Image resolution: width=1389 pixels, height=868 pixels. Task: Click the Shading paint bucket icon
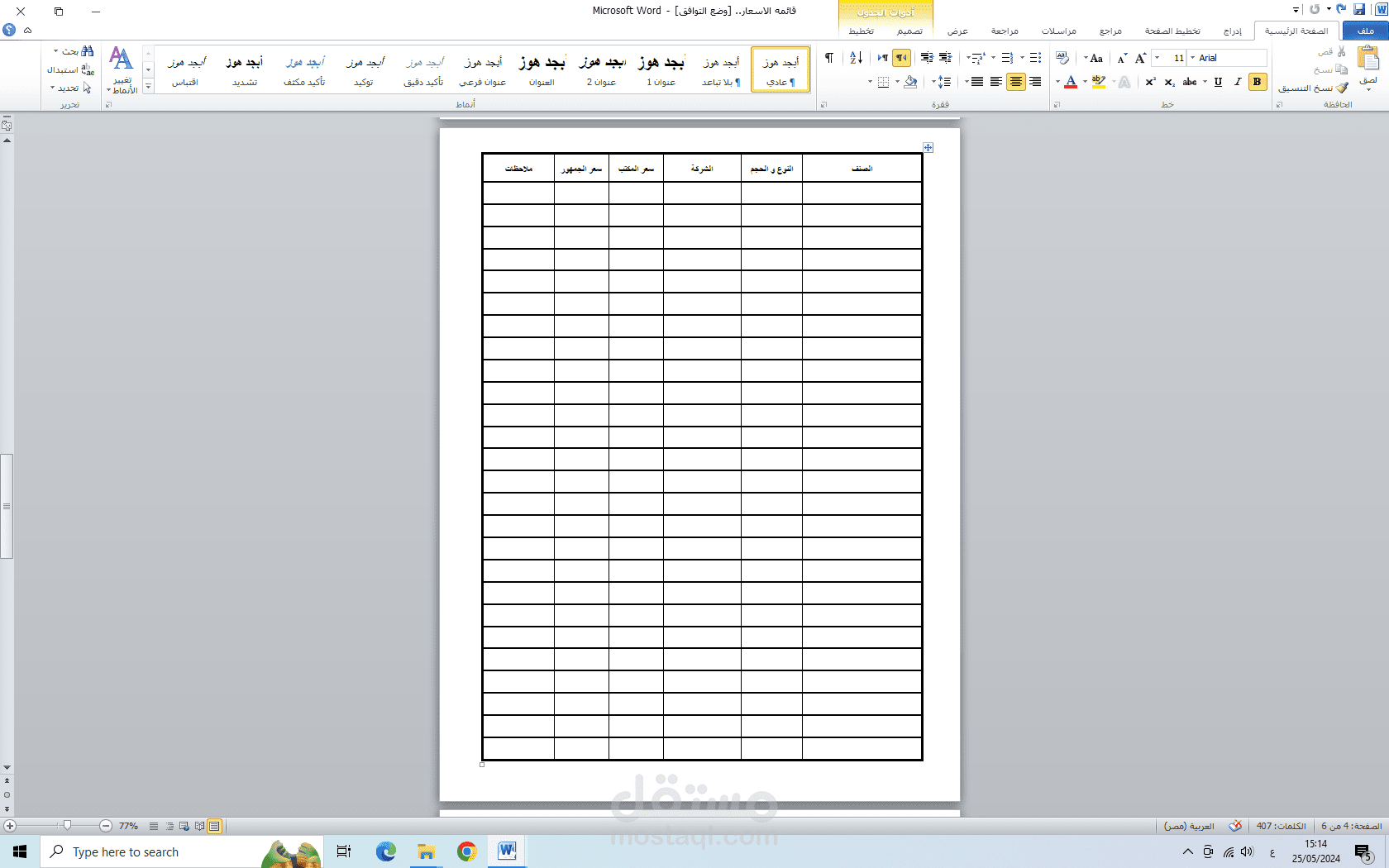point(910,82)
